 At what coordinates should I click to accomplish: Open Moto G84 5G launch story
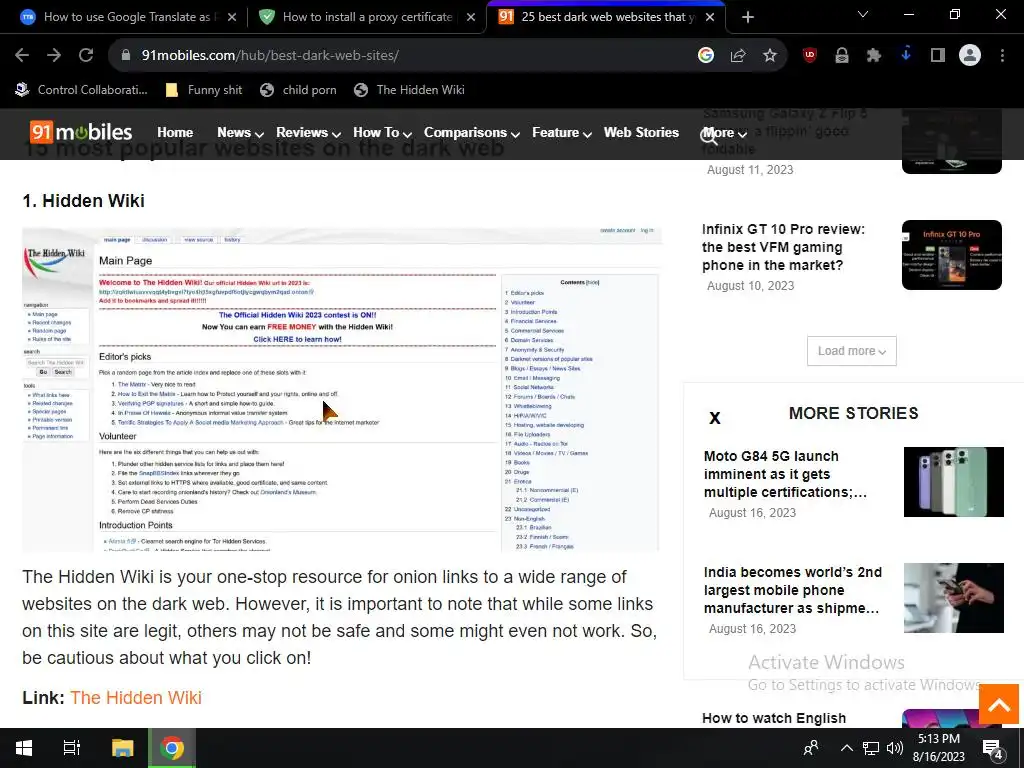785,474
